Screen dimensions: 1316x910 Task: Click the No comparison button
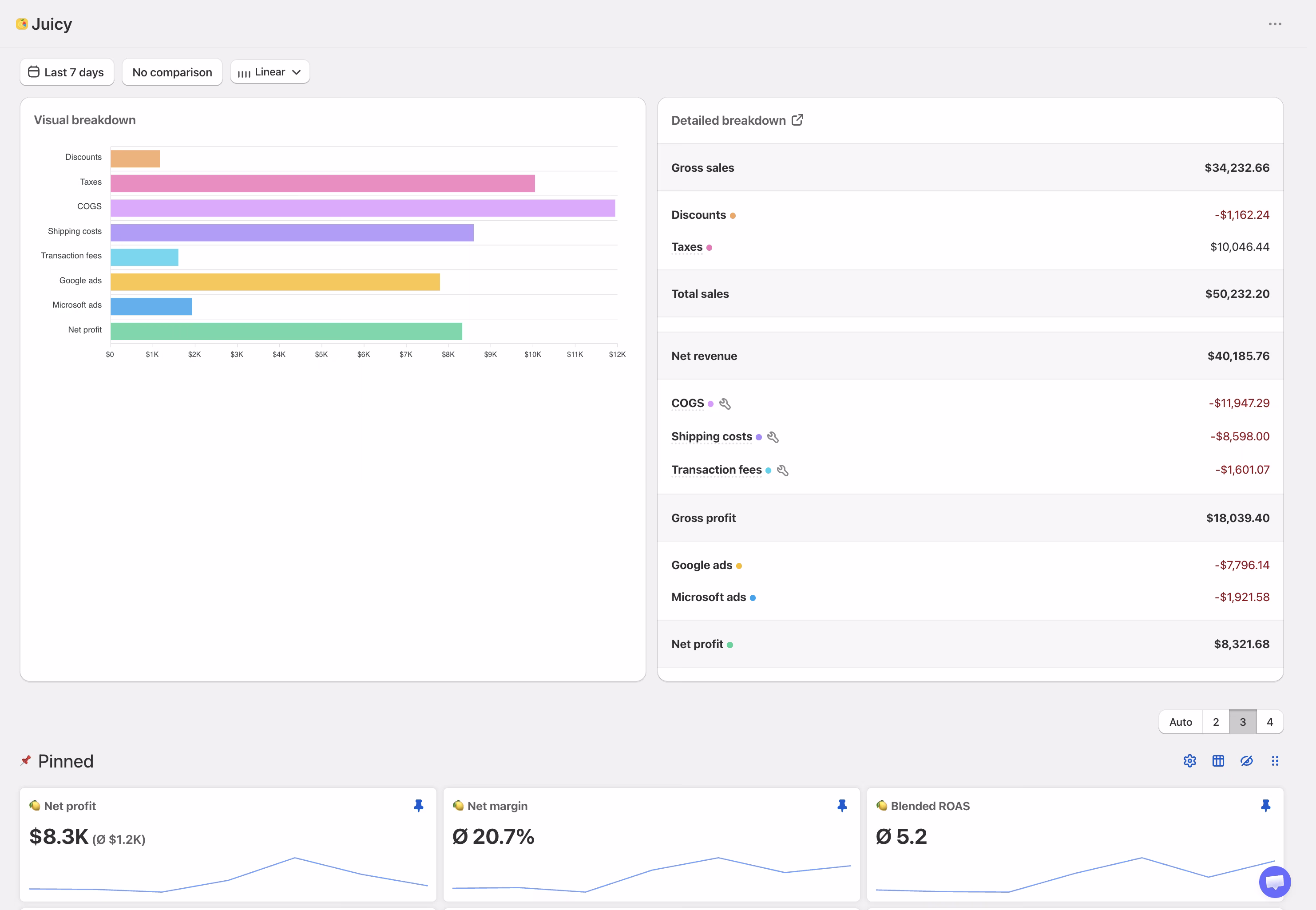coord(172,72)
